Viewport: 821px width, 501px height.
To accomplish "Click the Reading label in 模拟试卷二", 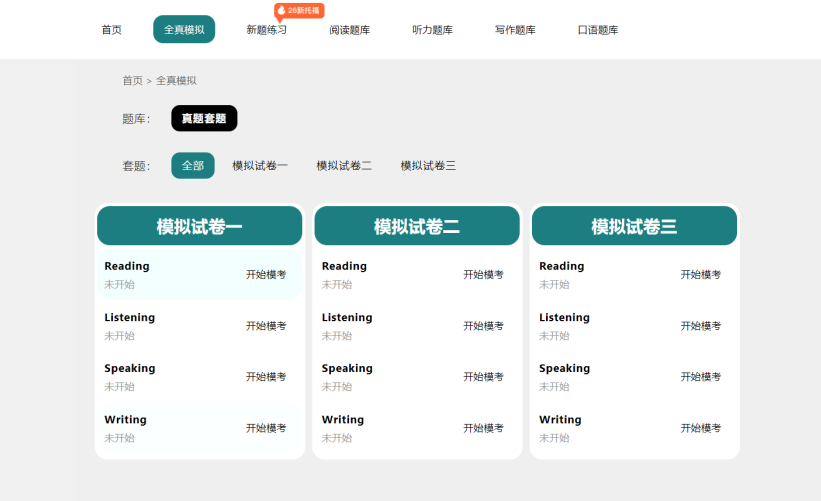I will pos(344,266).
